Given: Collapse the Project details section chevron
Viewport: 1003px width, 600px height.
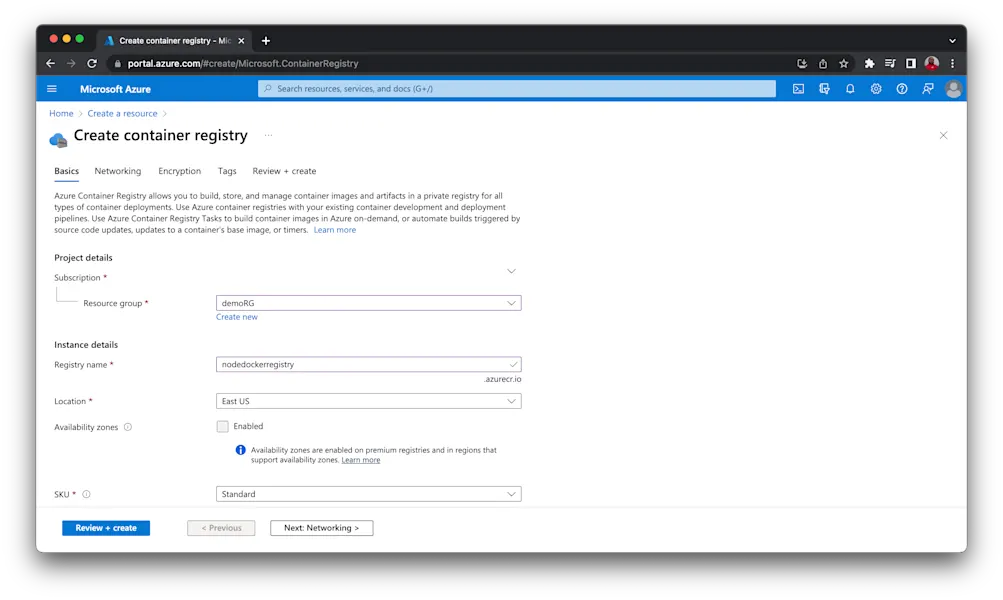Looking at the screenshot, I should pyautogui.click(x=511, y=270).
